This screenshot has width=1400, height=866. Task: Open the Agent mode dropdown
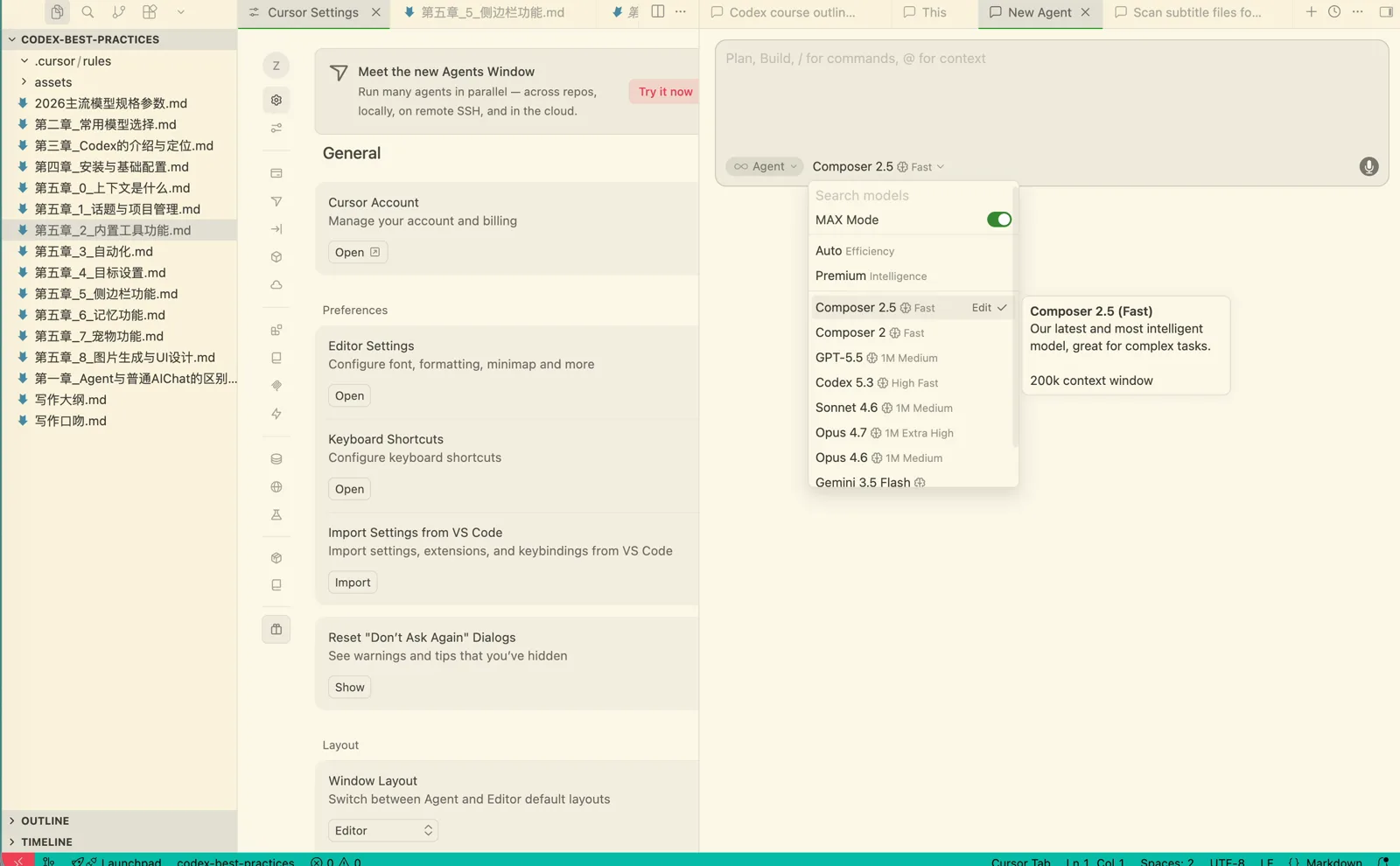(765, 166)
